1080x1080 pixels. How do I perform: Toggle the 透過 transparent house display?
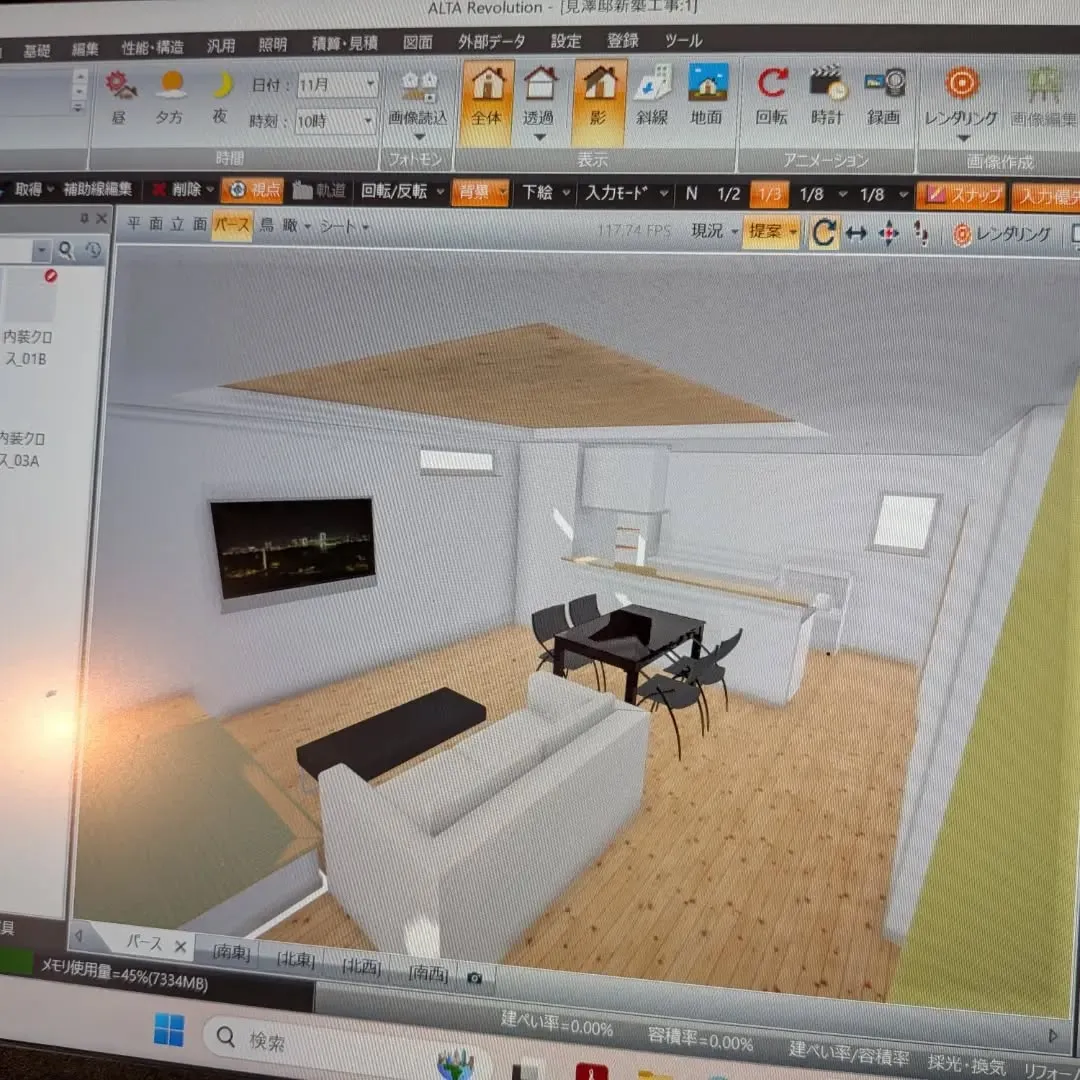click(539, 95)
